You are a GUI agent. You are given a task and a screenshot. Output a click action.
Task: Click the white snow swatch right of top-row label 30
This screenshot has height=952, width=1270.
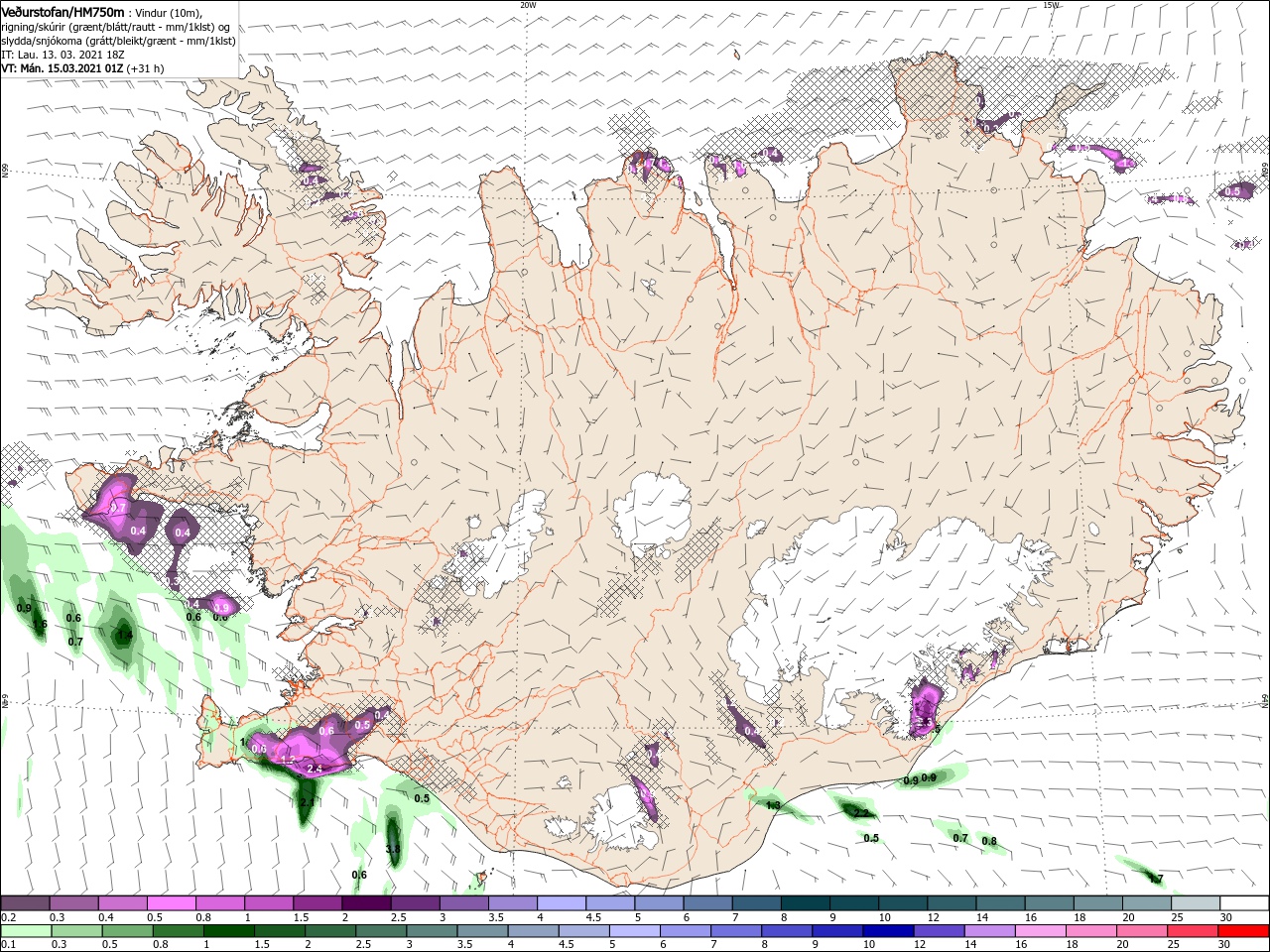click(1244, 903)
